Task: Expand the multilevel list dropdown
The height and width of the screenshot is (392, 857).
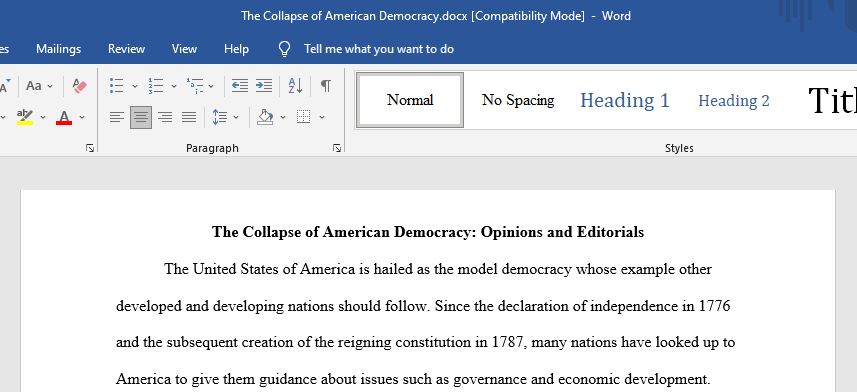Action: [211, 86]
